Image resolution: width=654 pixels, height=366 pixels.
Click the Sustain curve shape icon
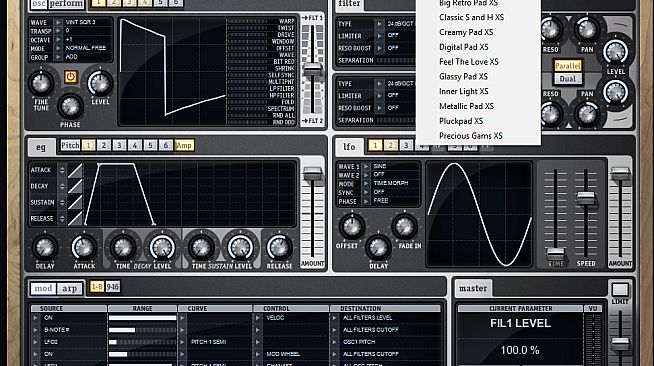click(x=75, y=203)
